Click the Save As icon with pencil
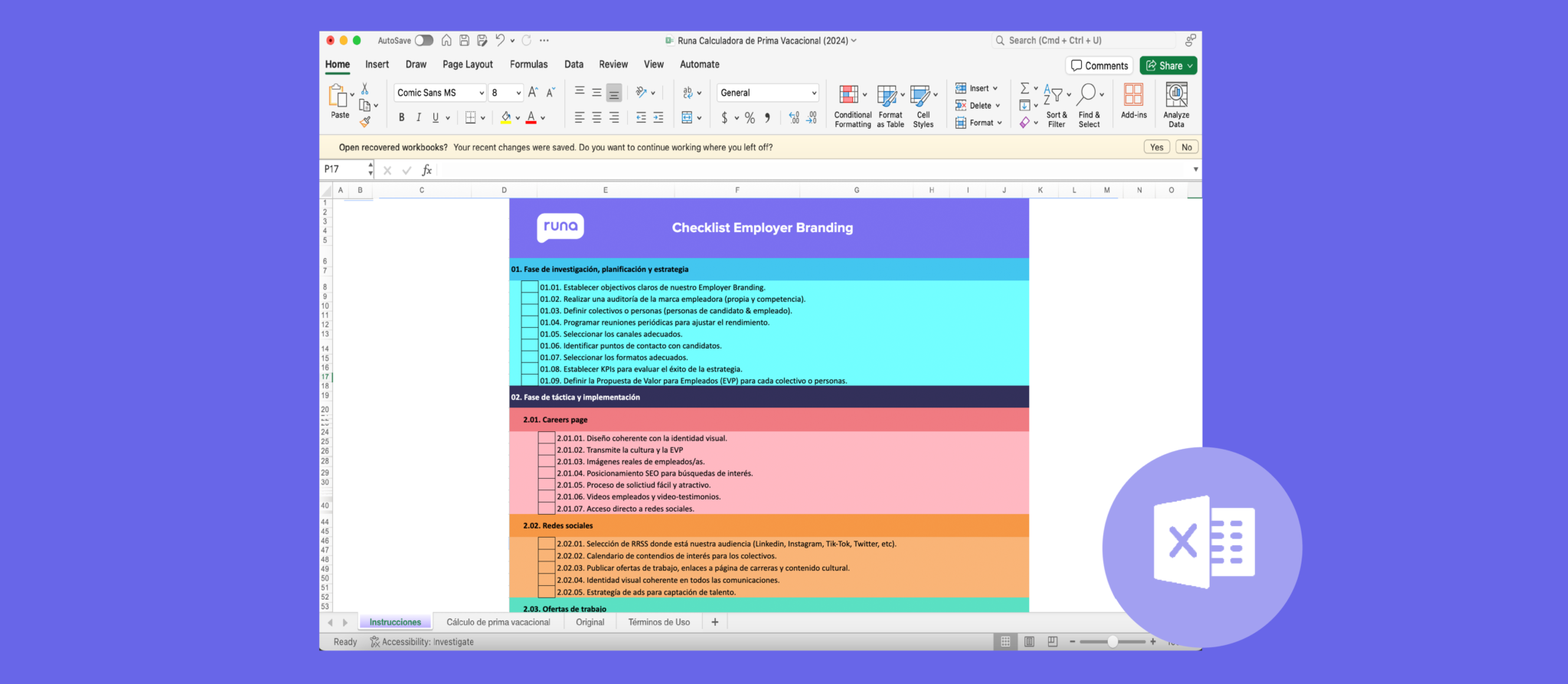Screen dimensions: 1568x684 [482, 41]
